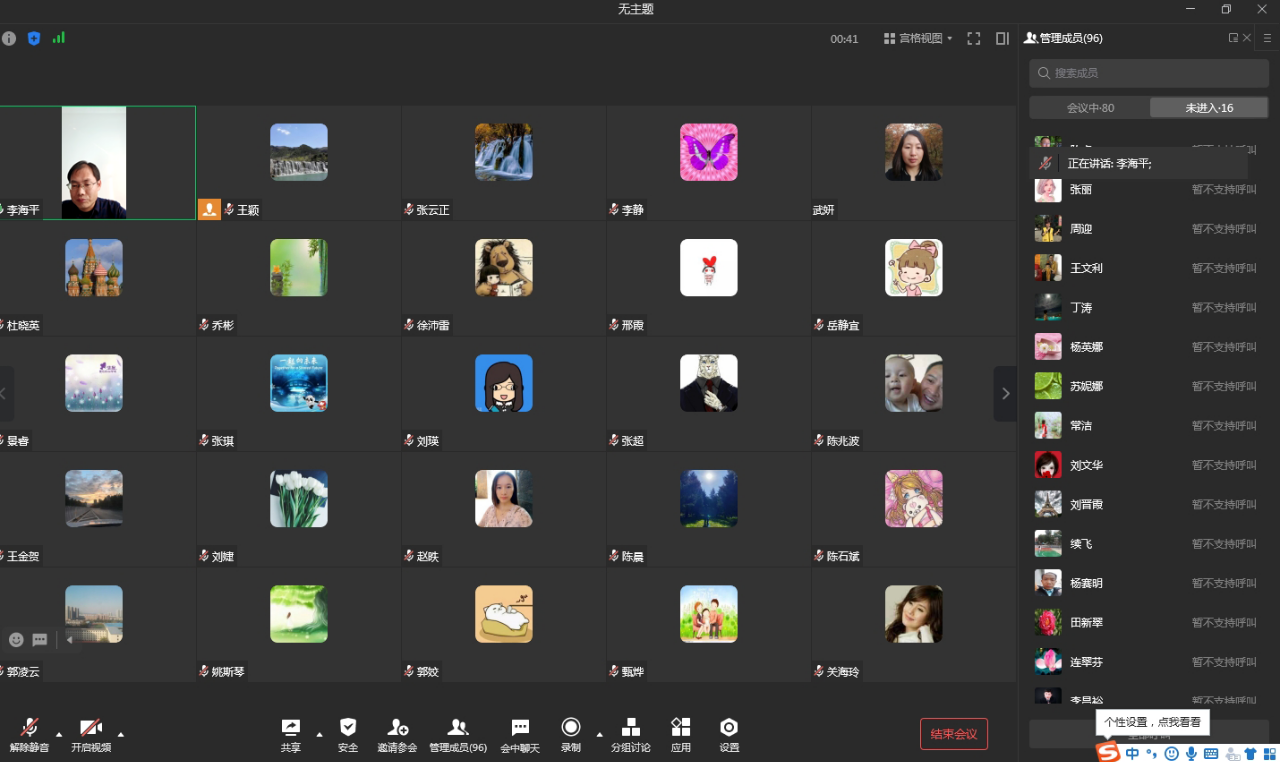Open the Apps (应用) icon

click(x=681, y=734)
